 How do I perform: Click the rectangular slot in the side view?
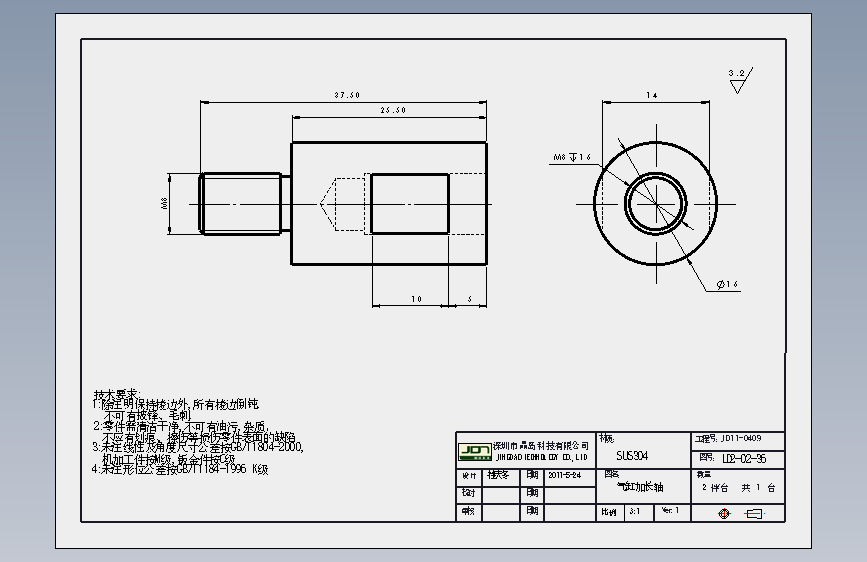(x=410, y=204)
